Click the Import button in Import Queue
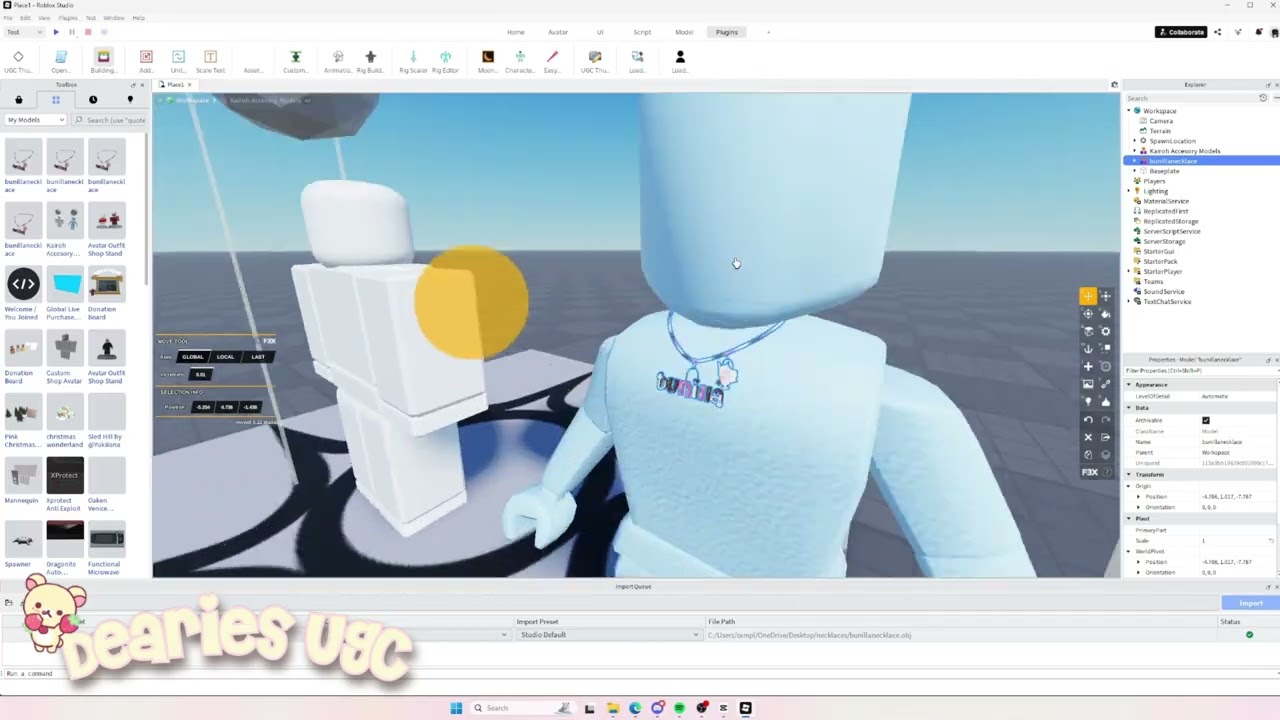 click(x=1251, y=603)
